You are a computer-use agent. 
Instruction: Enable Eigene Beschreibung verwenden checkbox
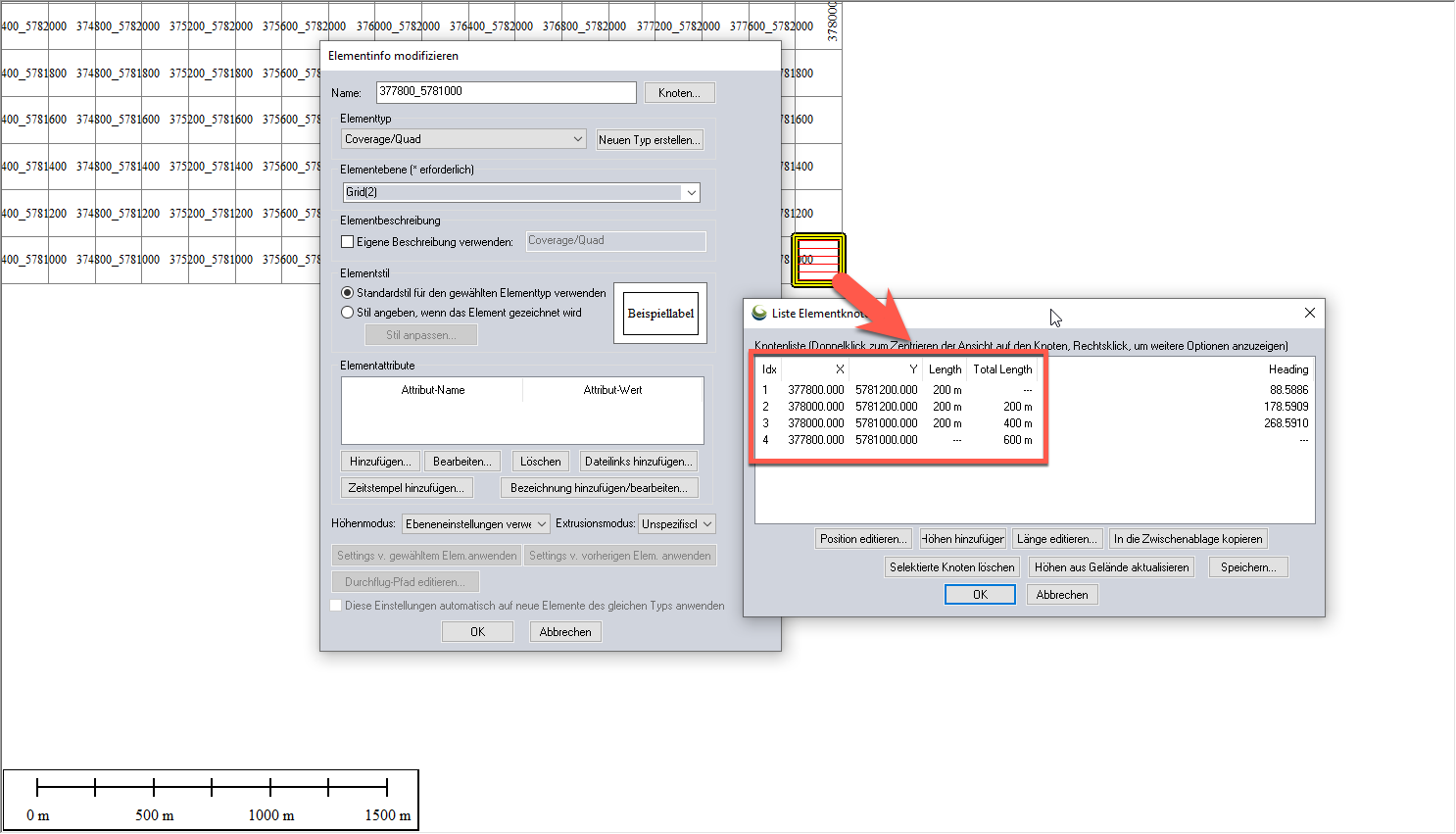[x=347, y=242]
